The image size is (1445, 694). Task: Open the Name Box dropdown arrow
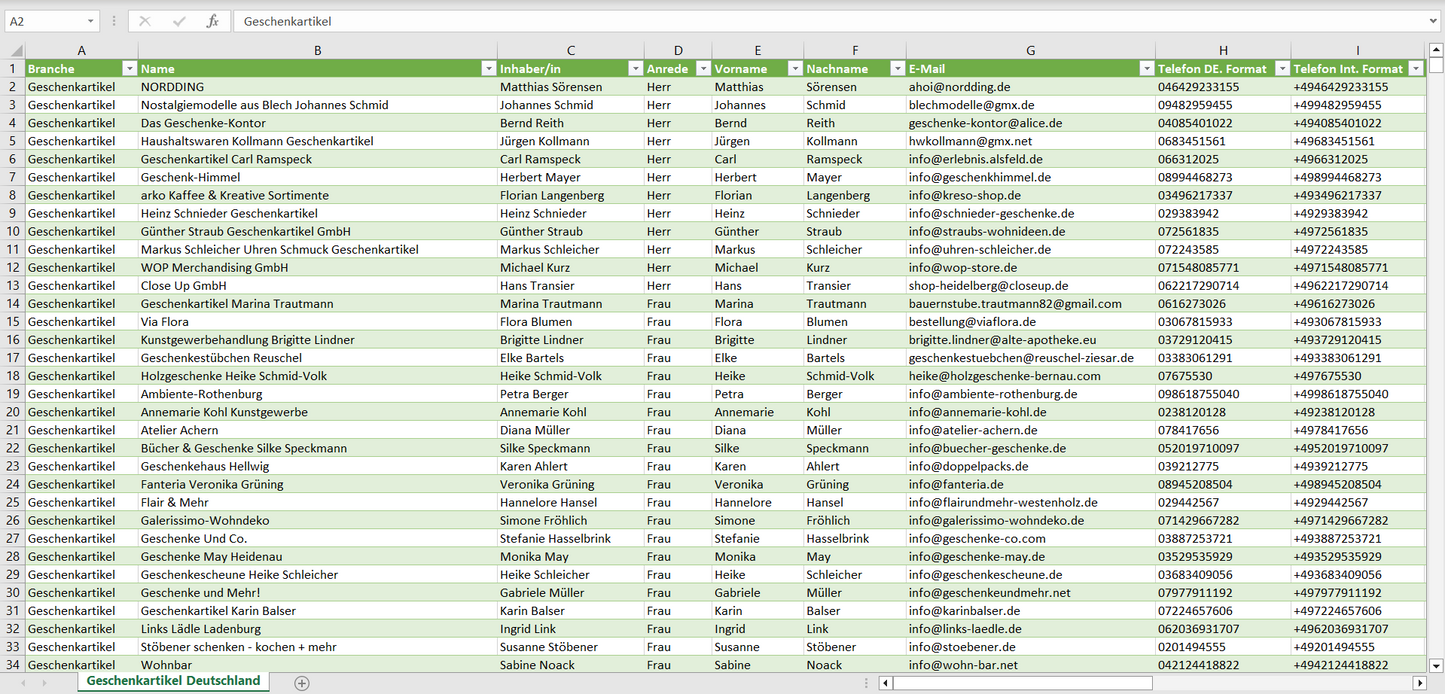91,21
